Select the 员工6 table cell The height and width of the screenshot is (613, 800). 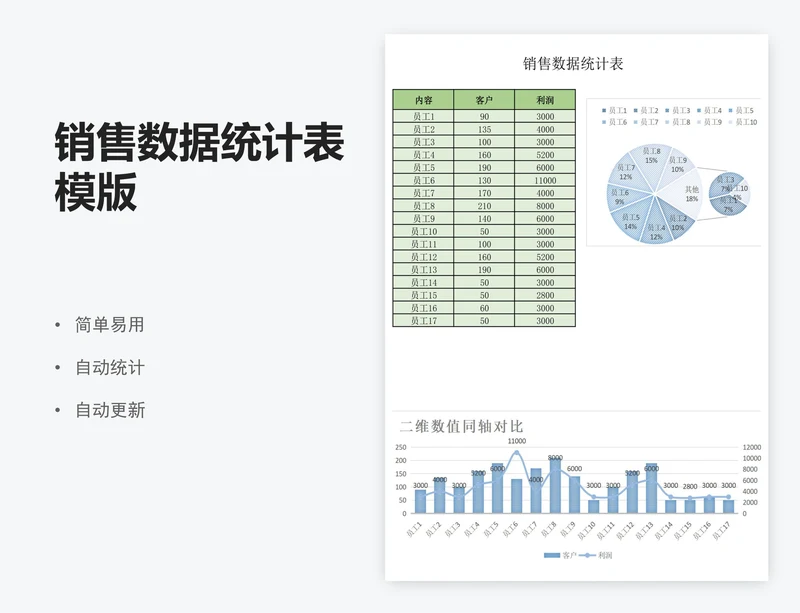click(423, 180)
